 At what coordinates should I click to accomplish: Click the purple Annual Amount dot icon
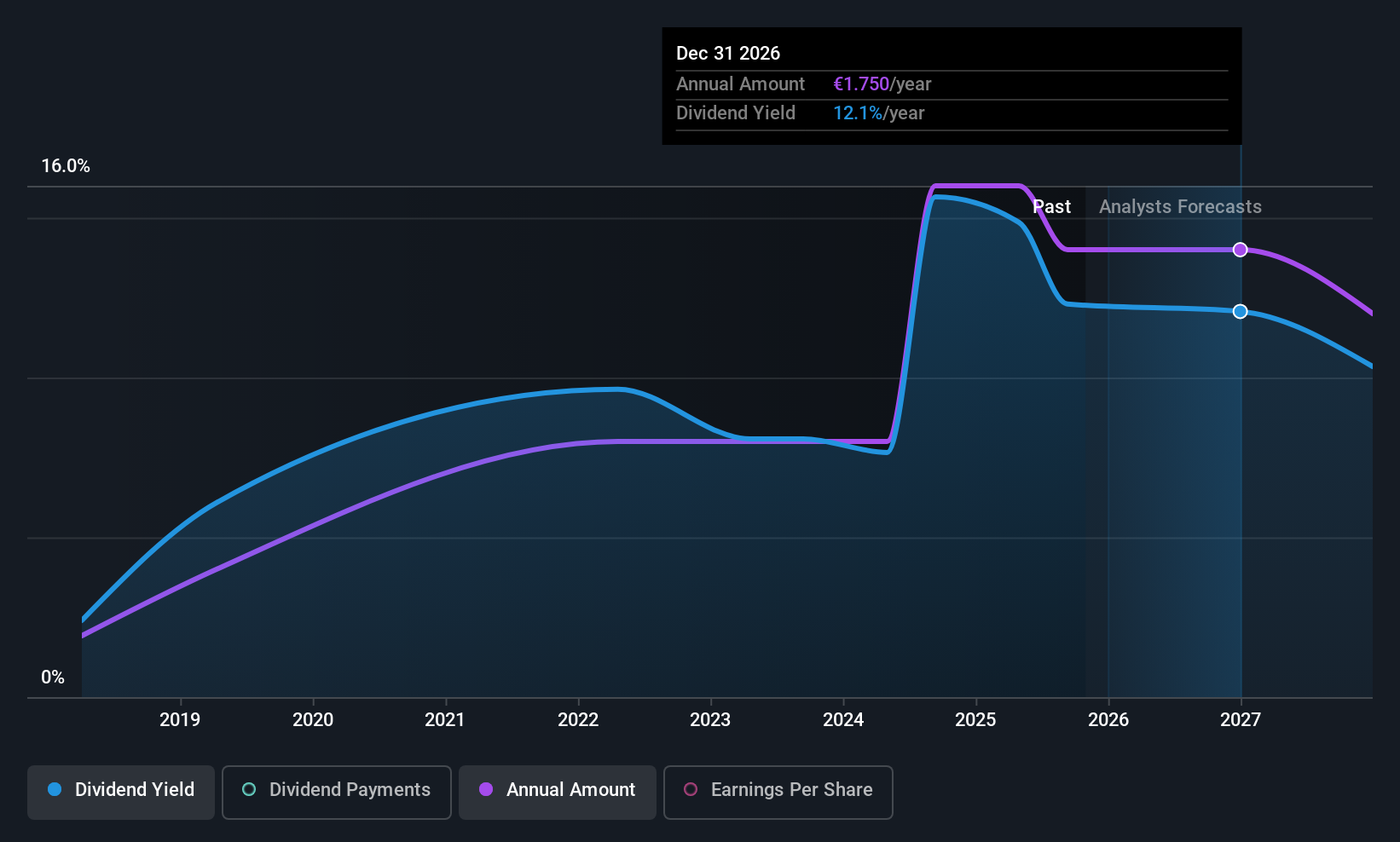pyautogui.click(x=485, y=790)
